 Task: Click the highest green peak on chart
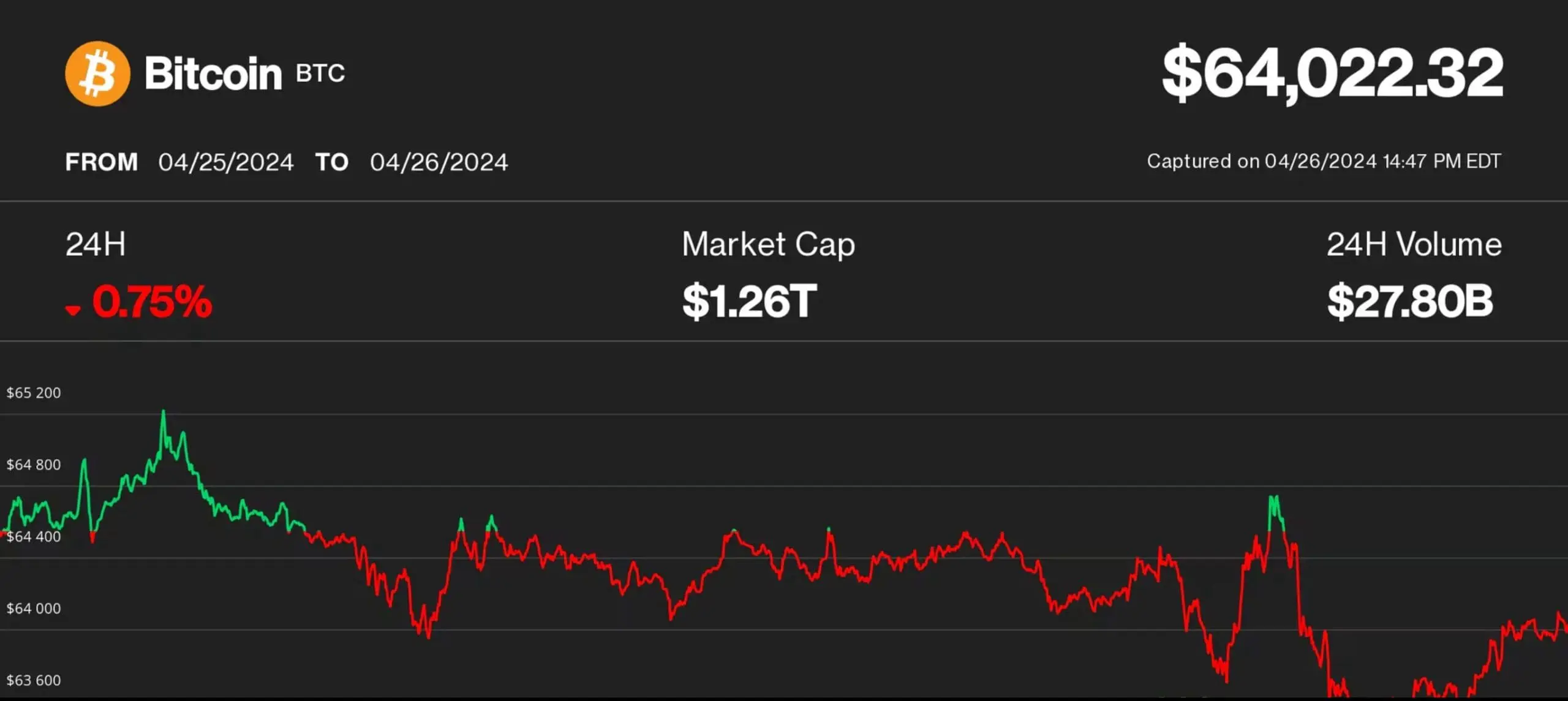point(163,412)
